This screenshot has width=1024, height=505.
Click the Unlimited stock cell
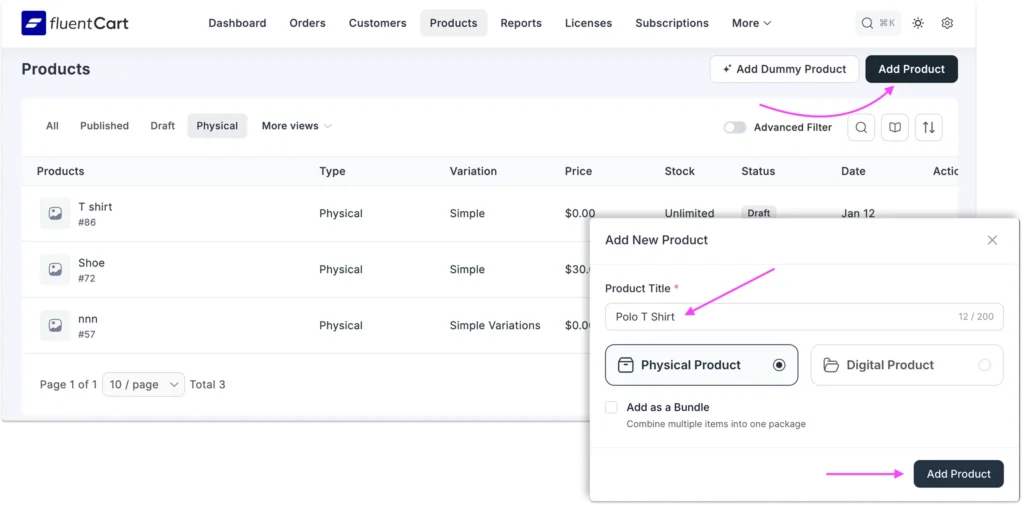(x=690, y=213)
